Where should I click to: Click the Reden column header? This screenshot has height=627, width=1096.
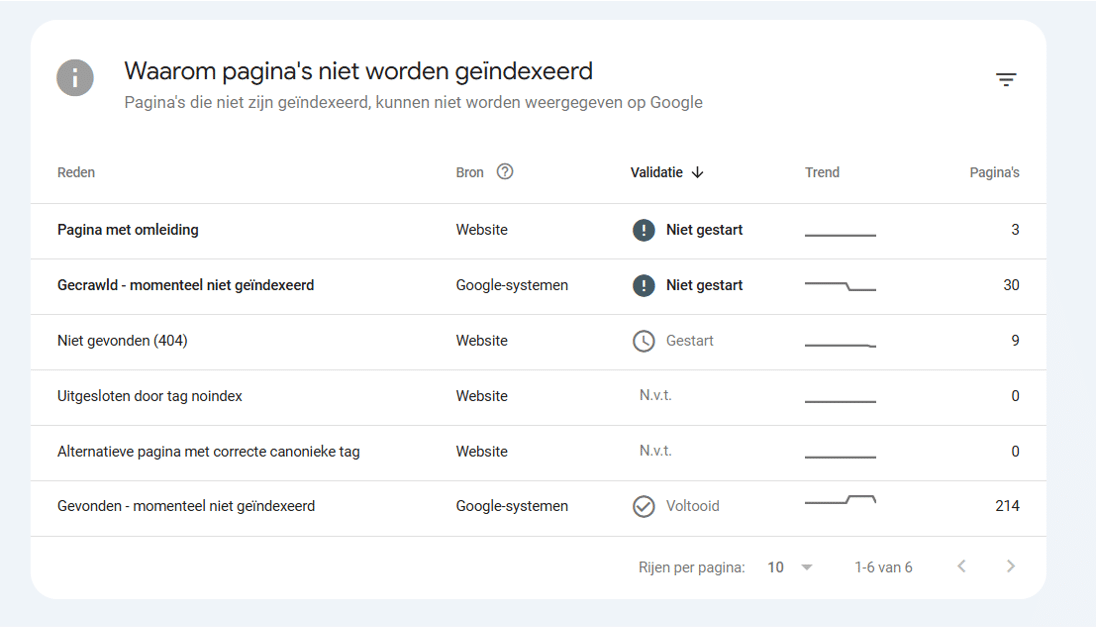76,173
